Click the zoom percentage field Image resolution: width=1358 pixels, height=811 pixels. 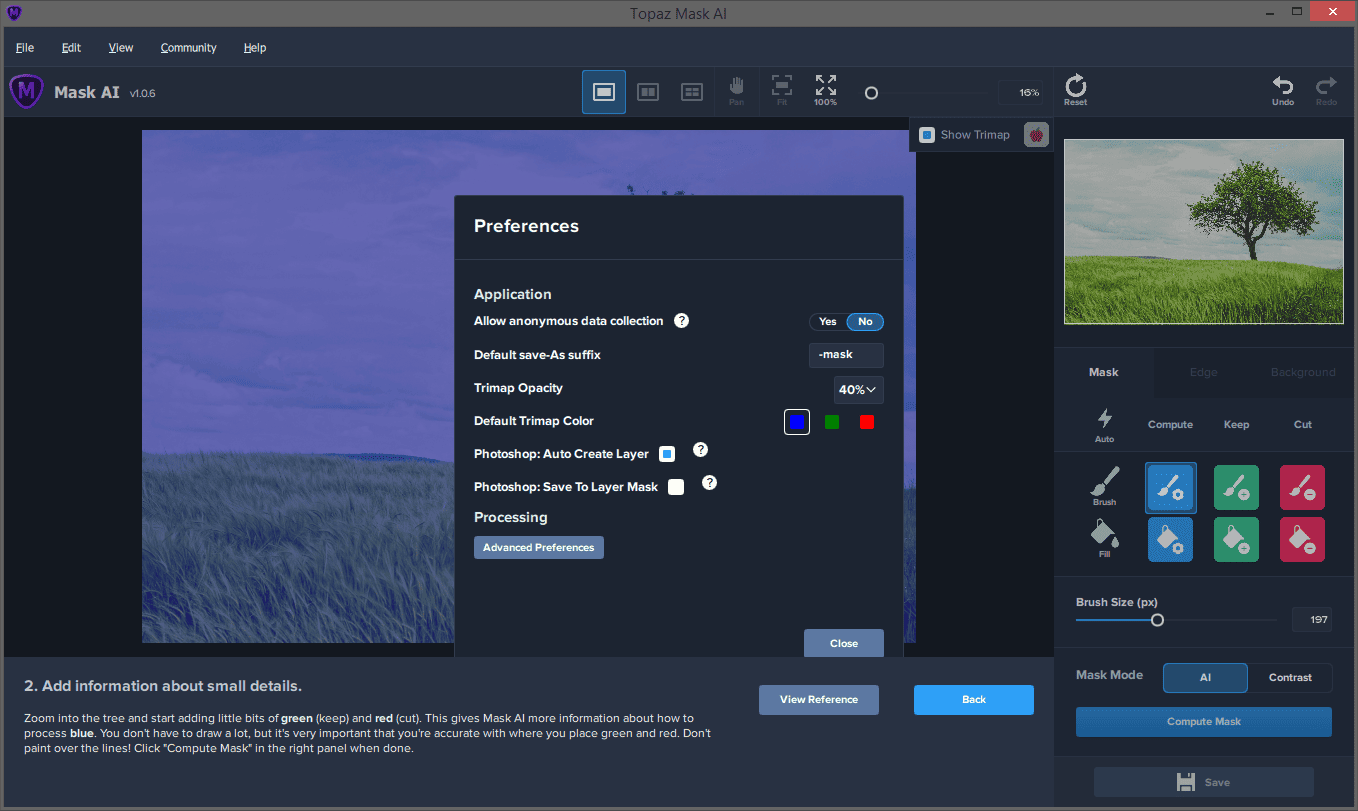tap(1020, 92)
